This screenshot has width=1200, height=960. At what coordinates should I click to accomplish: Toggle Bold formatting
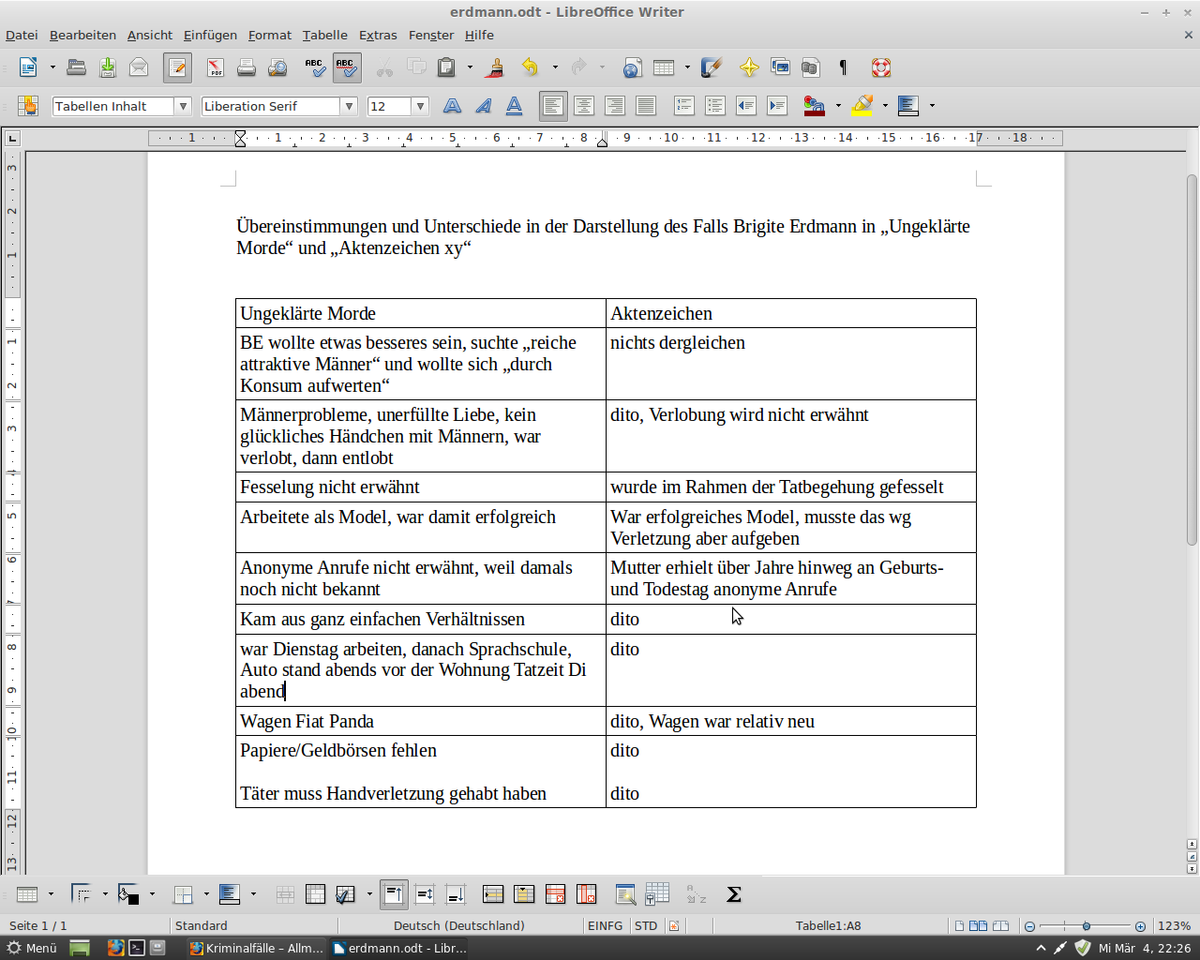click(x=452, y=106)
